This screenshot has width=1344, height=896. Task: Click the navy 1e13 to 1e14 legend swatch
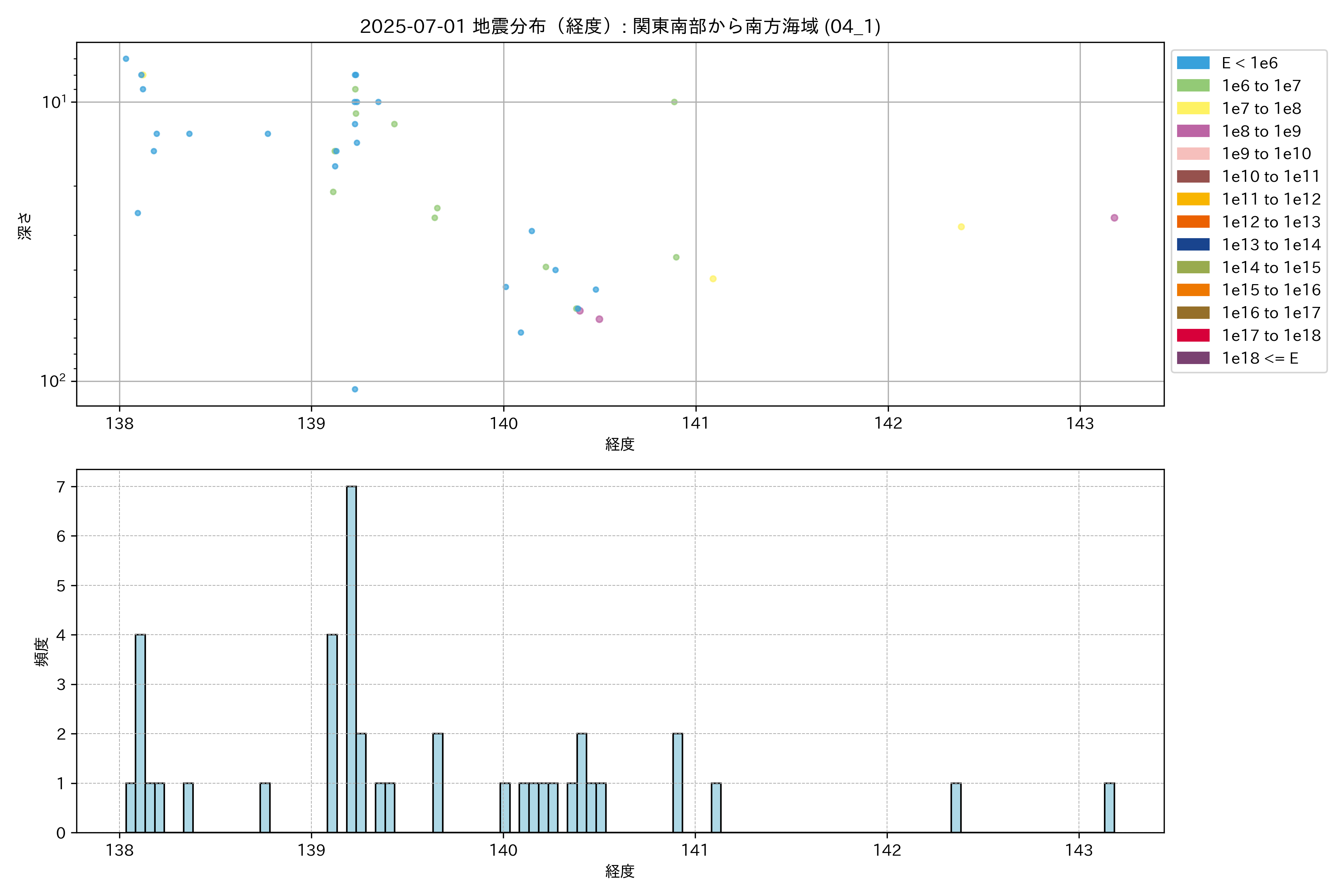point(1193,245)
